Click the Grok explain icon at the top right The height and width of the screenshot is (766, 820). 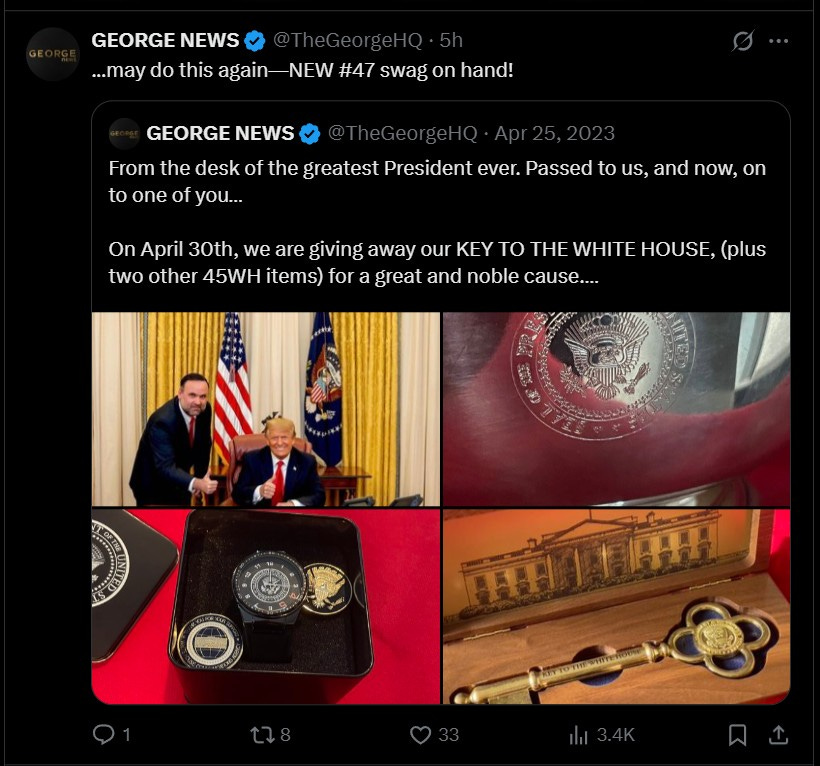coord(743,41)
